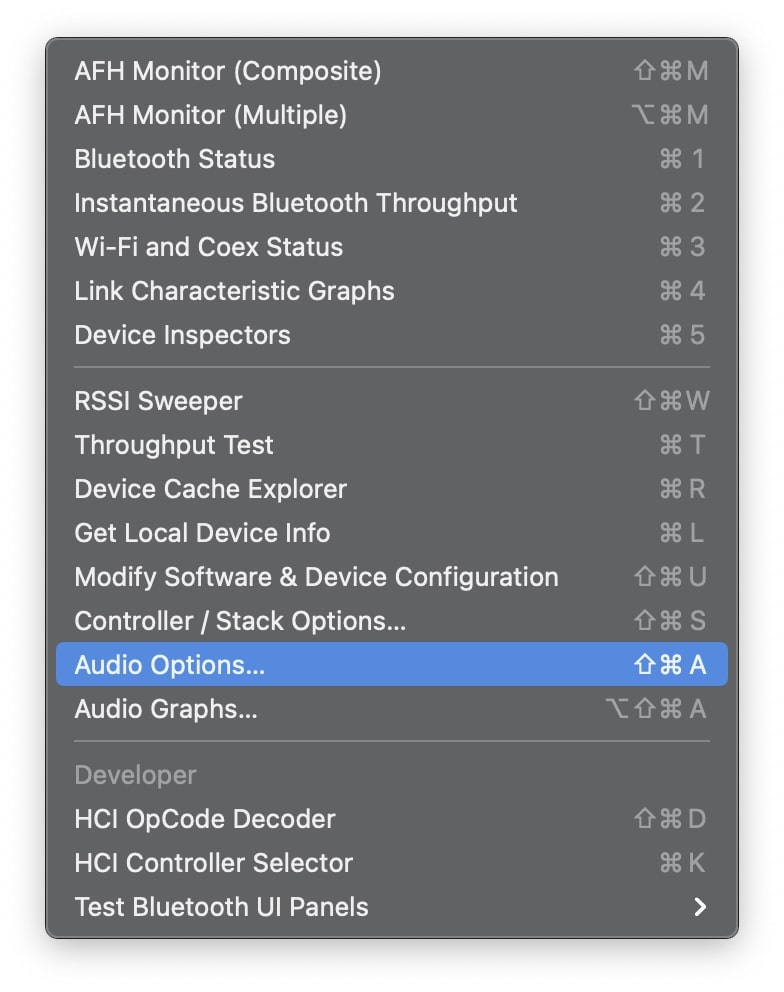Open Modify Software & Device Configuration
Viewport: 784px width, 992px height.
(392, 576)
